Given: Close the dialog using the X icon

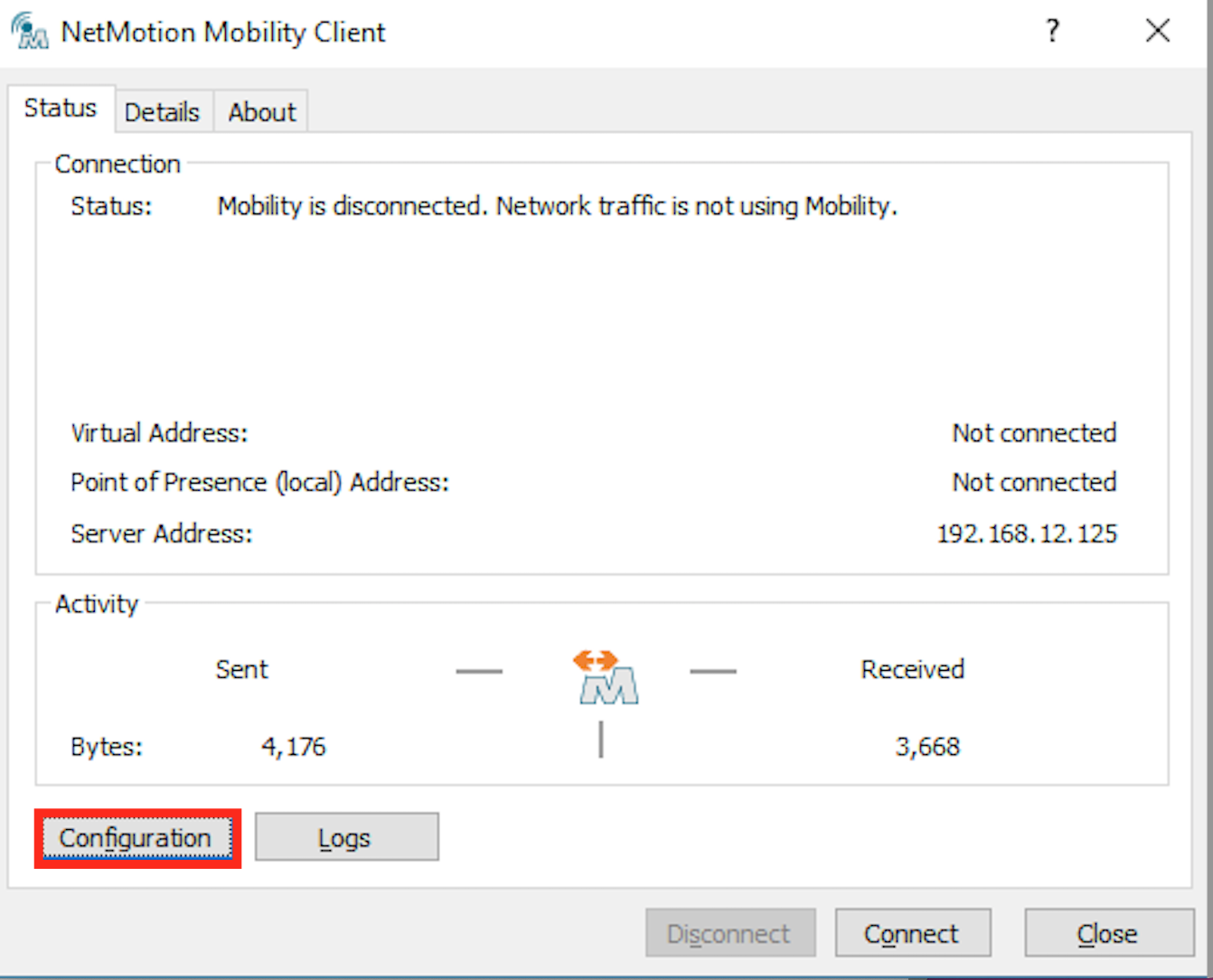Looking at the screenshot, I should pos(1157,32).
